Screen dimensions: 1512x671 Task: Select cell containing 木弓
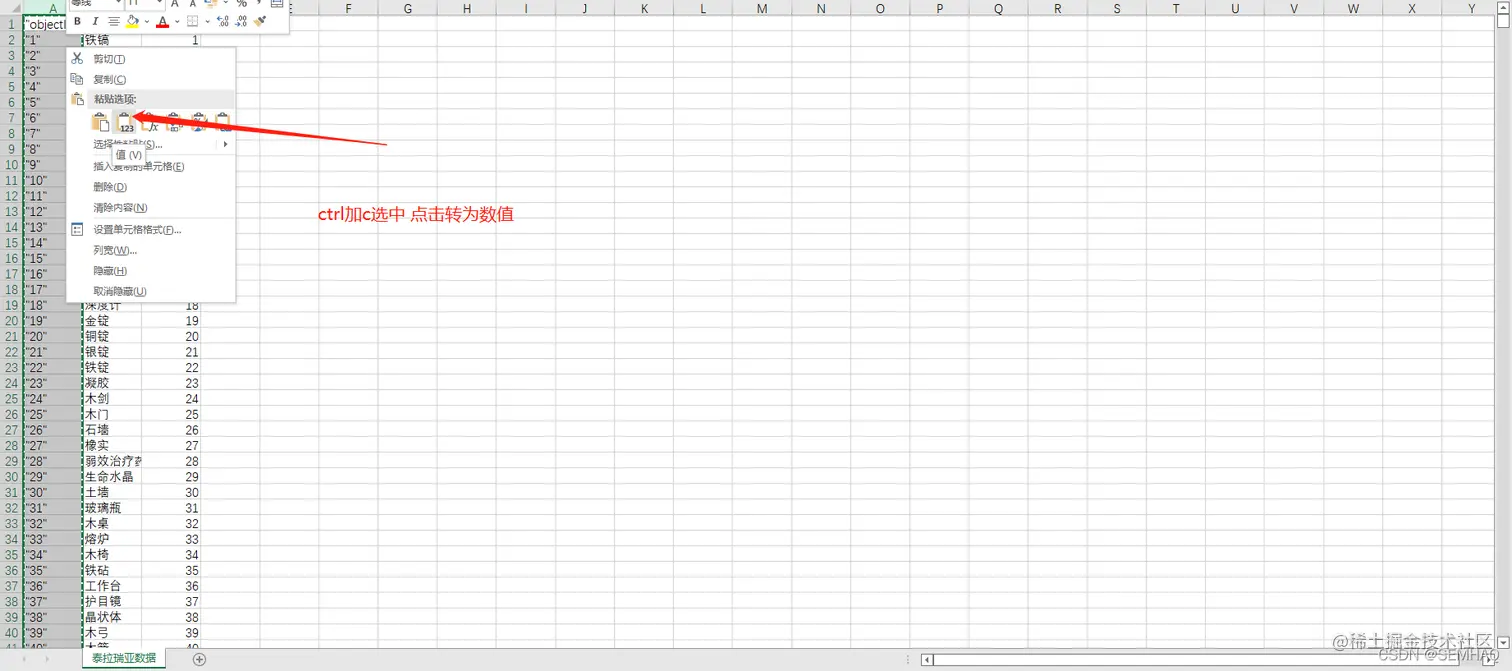pyautogui.click(x=112, y=633)
